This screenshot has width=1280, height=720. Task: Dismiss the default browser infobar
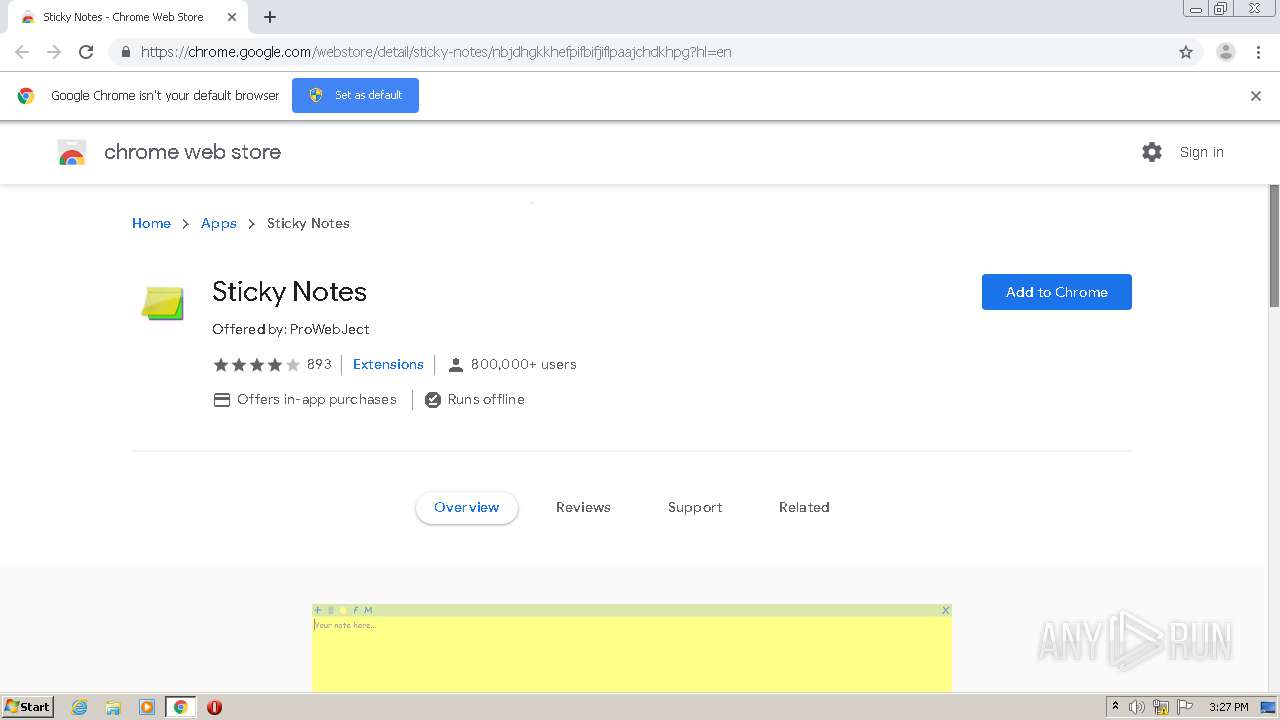[x=1256, y=96]
